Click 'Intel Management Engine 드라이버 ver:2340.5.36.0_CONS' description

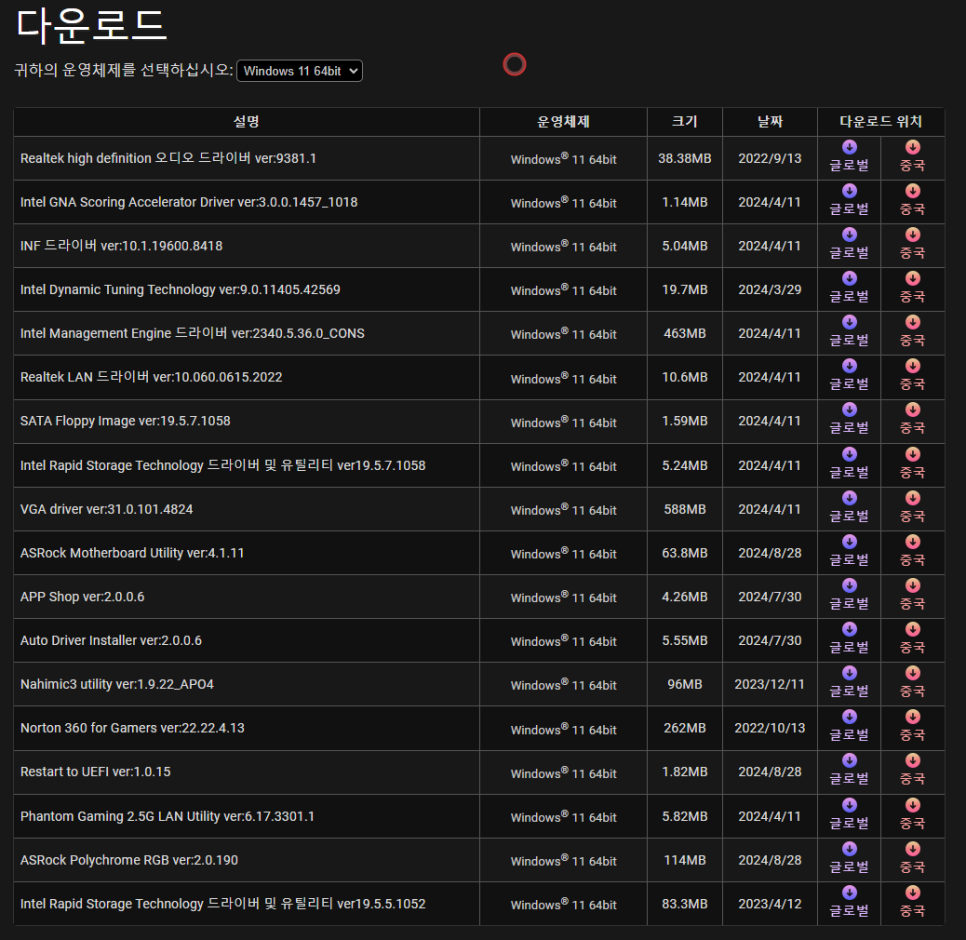tap(192, 333)
